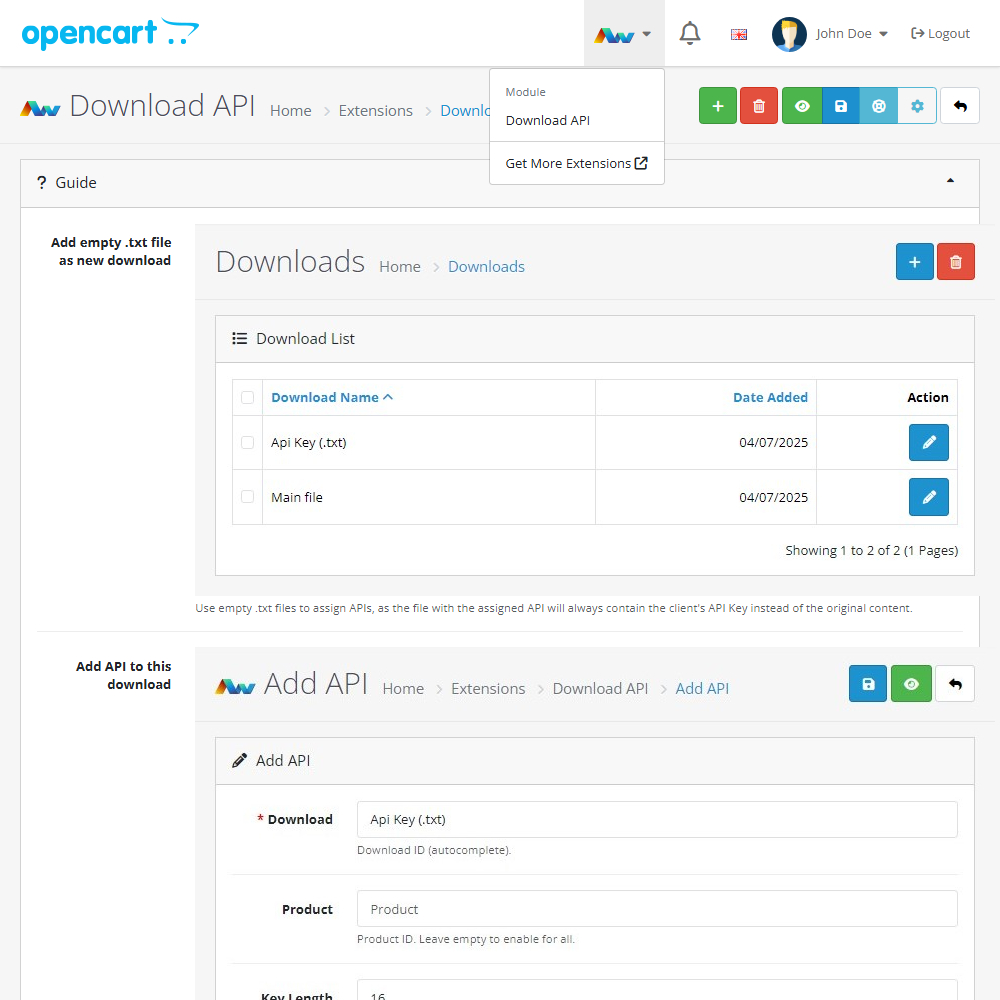Open the language flag selector
The image size is (1000, 1000).
pyautogui.click(x=739, y=34)
